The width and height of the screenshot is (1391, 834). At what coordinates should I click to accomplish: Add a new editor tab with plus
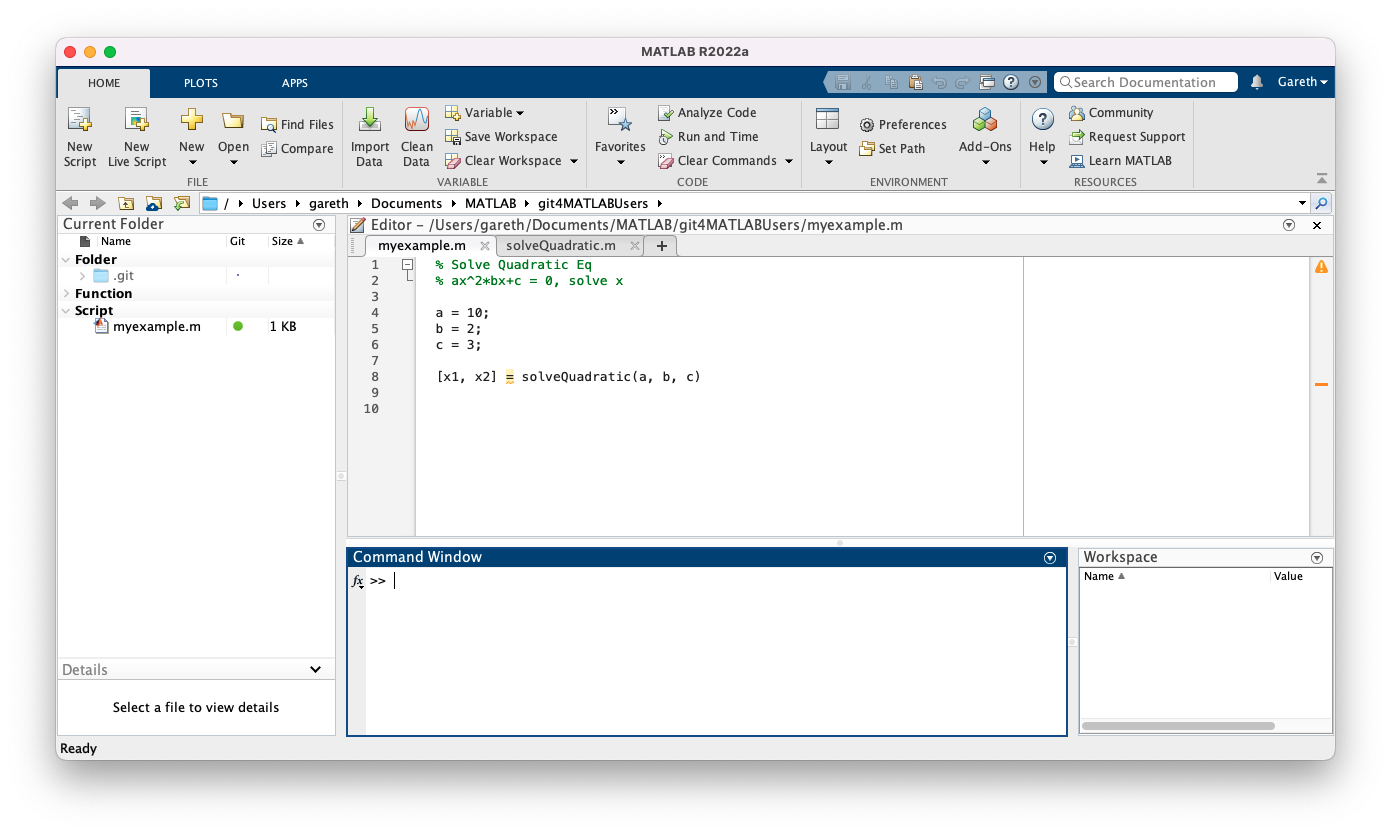tap(661, 245)
